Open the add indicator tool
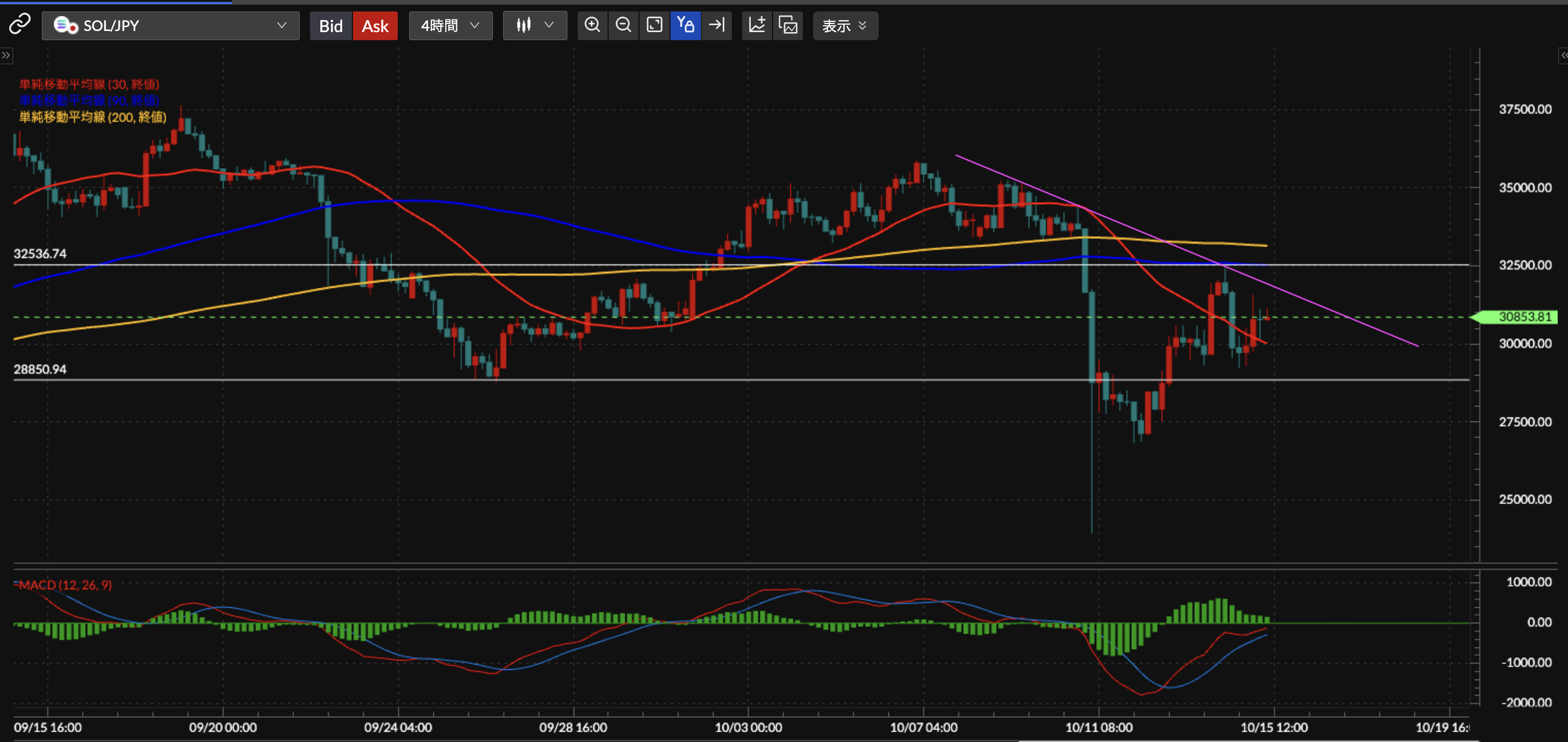Viewport: 1568px width, 742px height. click(x=756, y=25)
